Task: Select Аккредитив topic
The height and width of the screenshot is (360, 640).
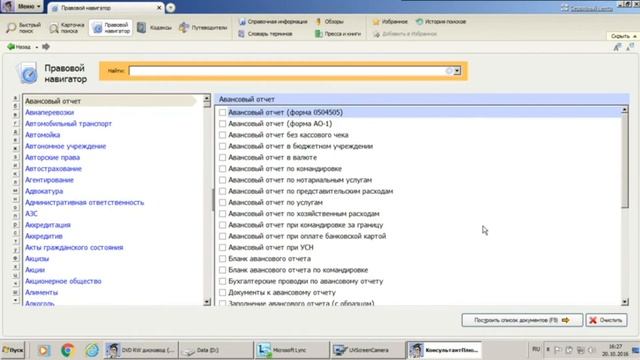Action: pos(44,236)
